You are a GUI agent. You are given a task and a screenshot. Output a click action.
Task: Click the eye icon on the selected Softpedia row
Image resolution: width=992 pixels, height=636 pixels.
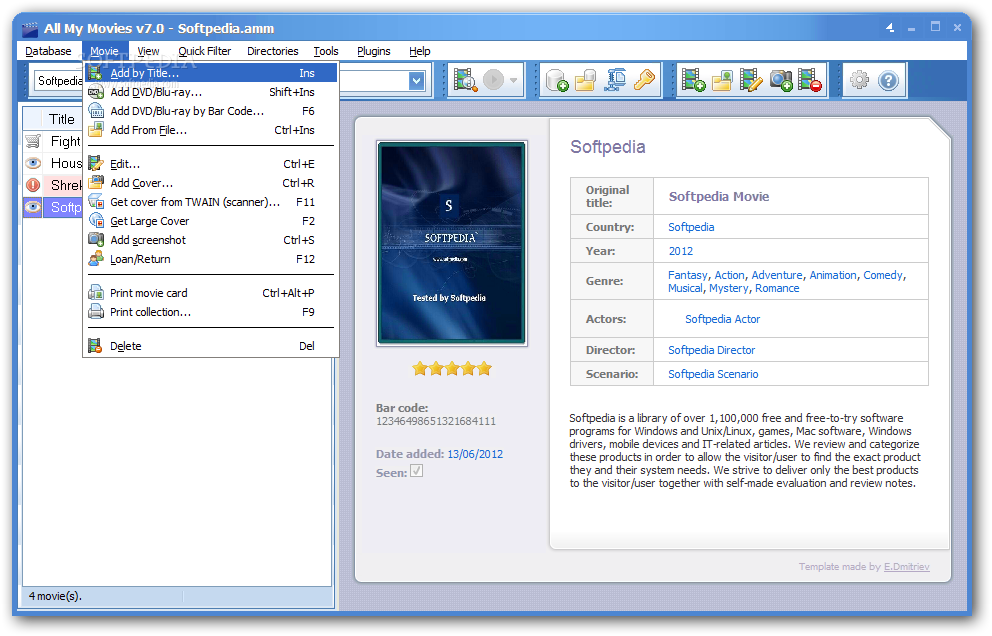pos(33,207)
